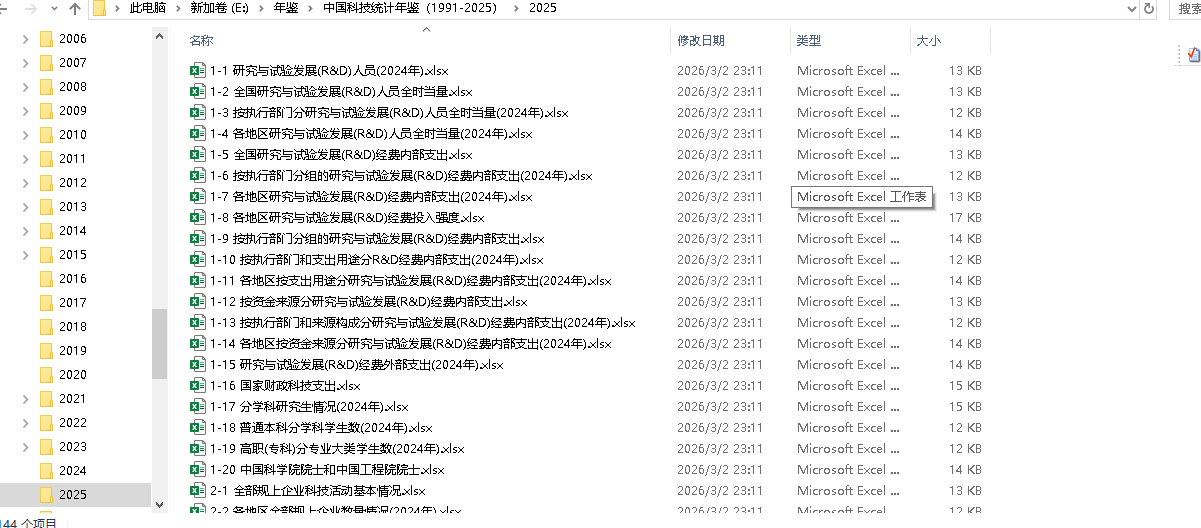
Task: Open recent locations dropdown arrow
Action: pos(54,8)
